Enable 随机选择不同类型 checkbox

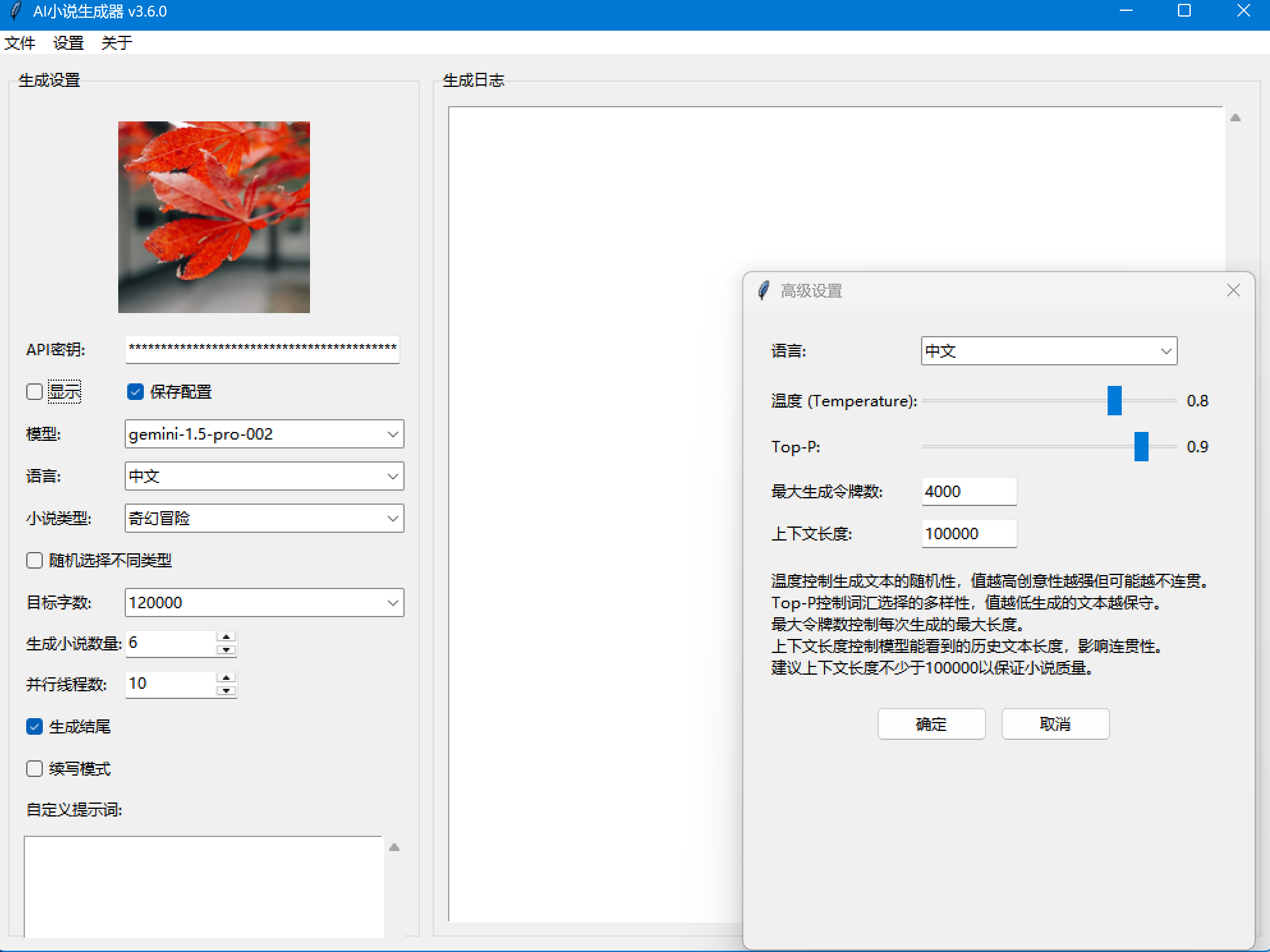point(35,560)
